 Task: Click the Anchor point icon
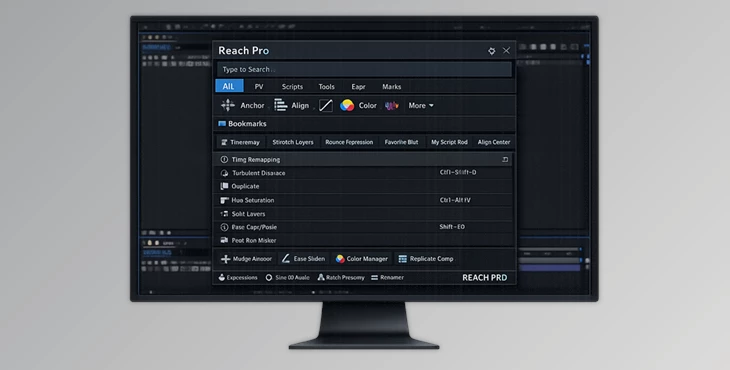point(228,105)
